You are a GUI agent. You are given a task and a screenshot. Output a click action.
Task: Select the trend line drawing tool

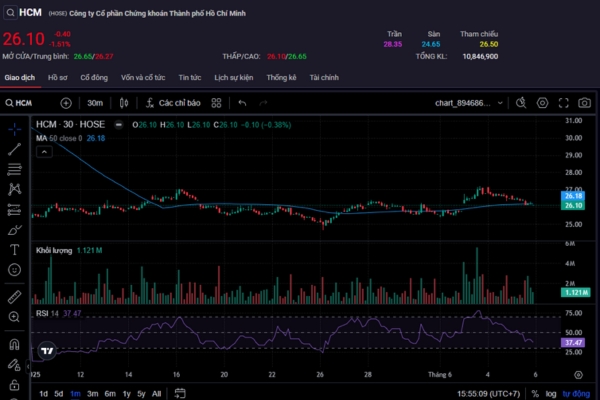(15, 149)
